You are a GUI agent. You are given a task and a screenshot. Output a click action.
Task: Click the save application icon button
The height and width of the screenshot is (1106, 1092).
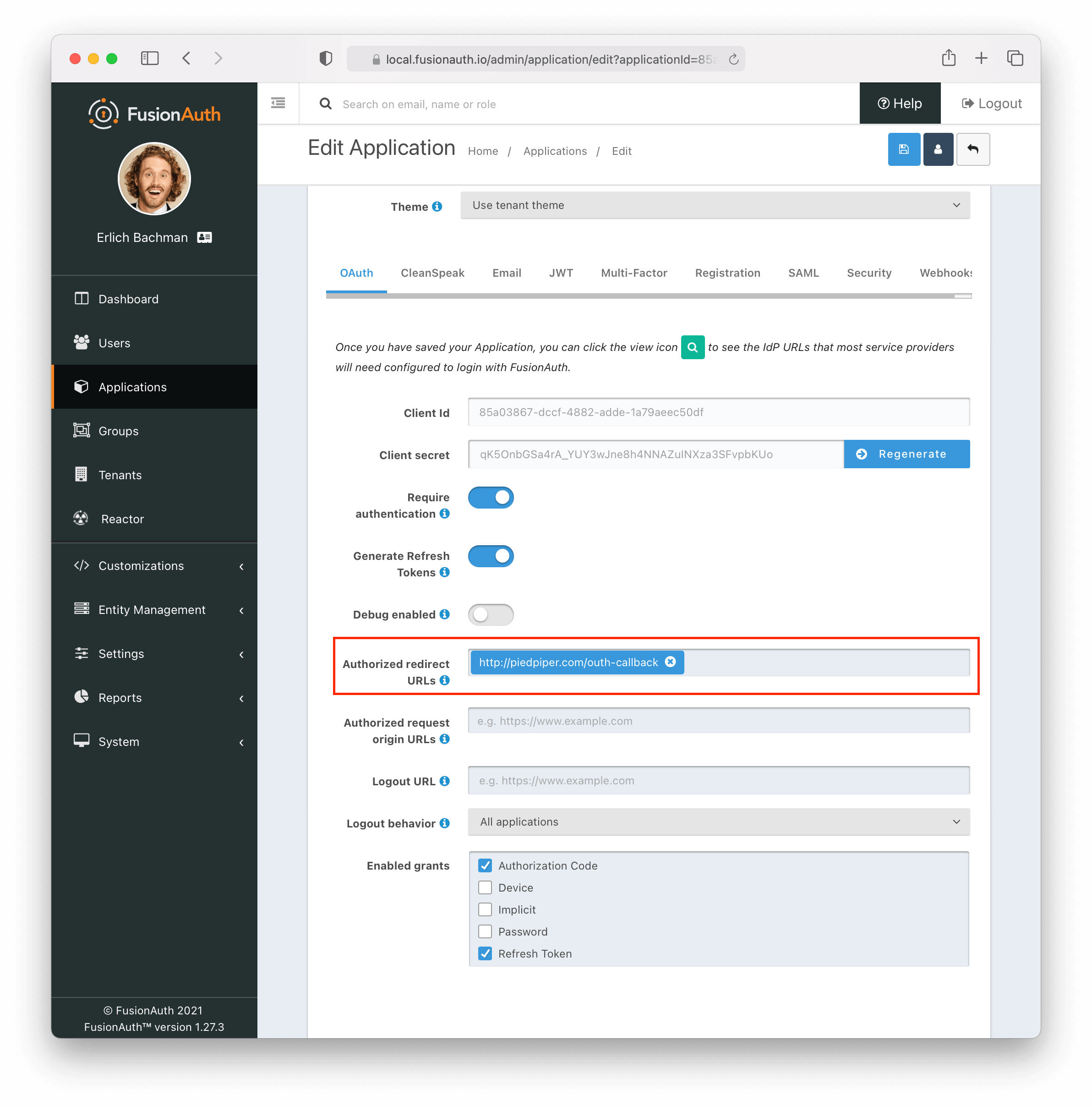[x=904, y=149]
